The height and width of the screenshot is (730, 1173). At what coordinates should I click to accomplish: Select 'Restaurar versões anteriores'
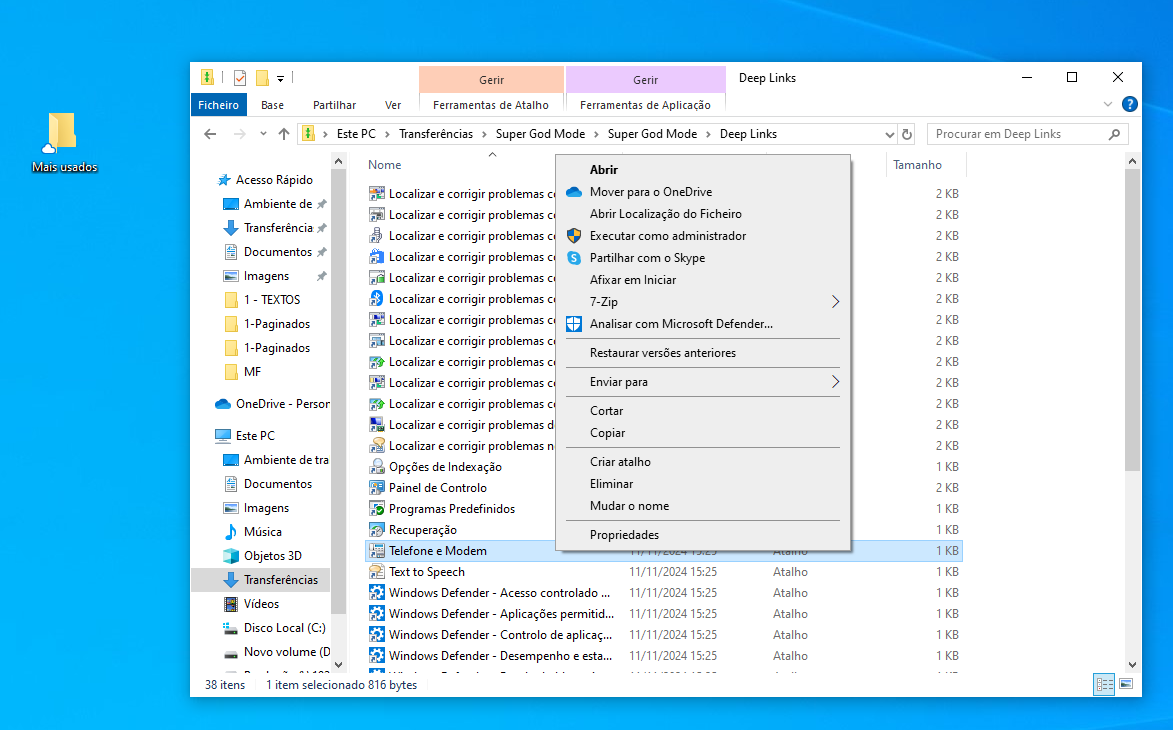point(663,354)
